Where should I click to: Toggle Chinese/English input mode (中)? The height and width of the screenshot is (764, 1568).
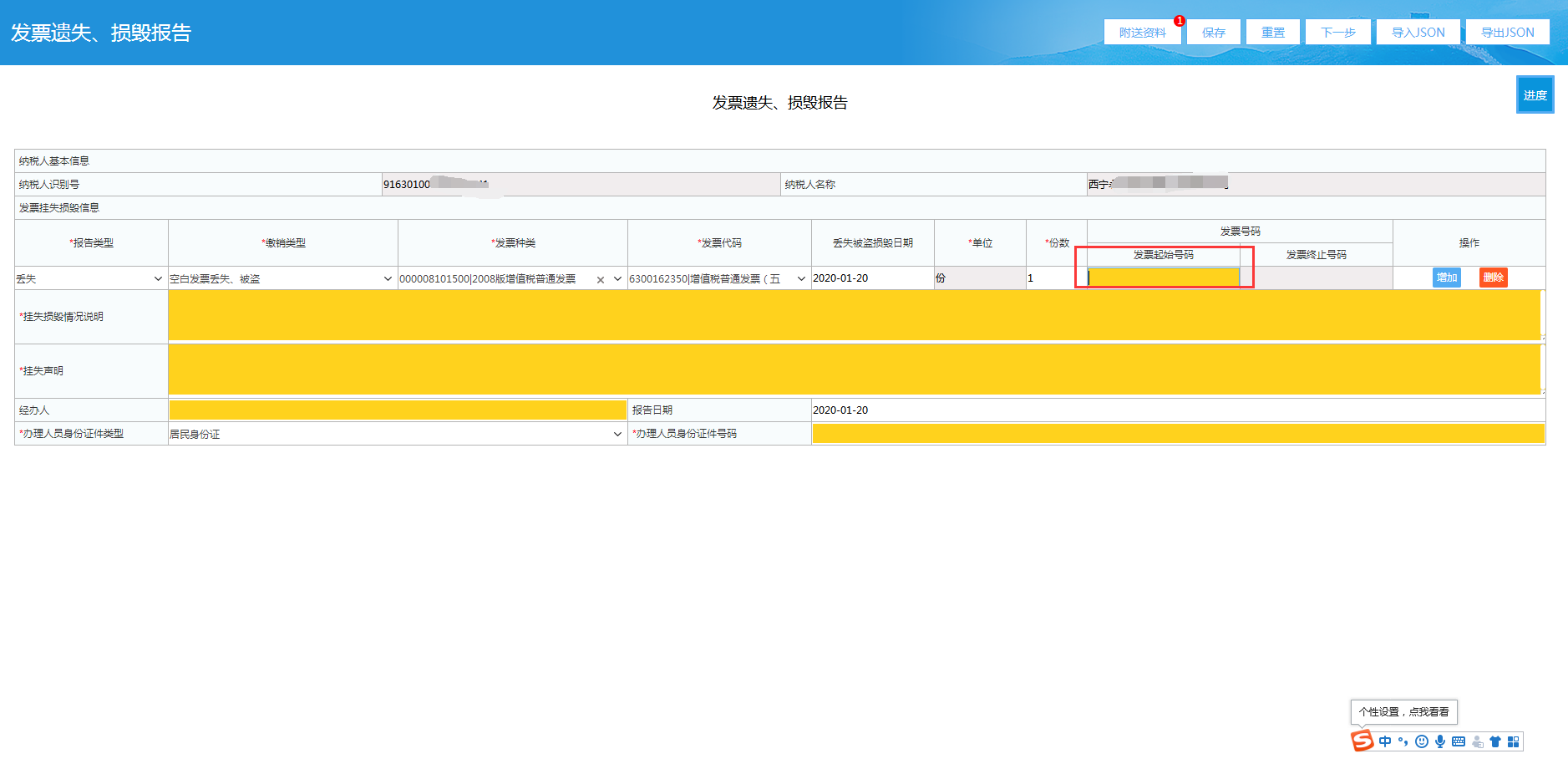(1386, 741)
